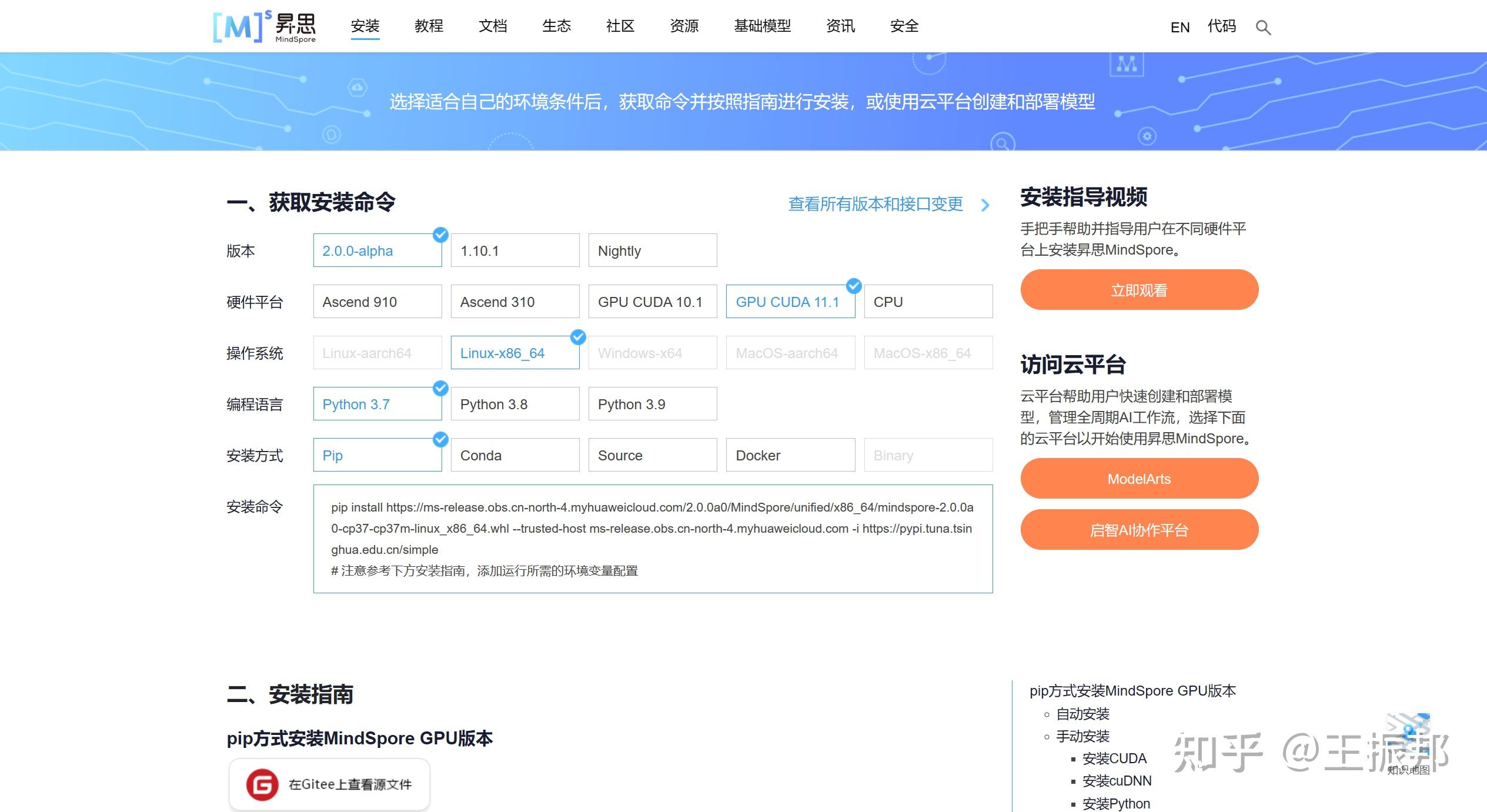This screenshot has height=812, width=1487.
Task: Select Python 3.9 programming language
Action: coord(652,403)
